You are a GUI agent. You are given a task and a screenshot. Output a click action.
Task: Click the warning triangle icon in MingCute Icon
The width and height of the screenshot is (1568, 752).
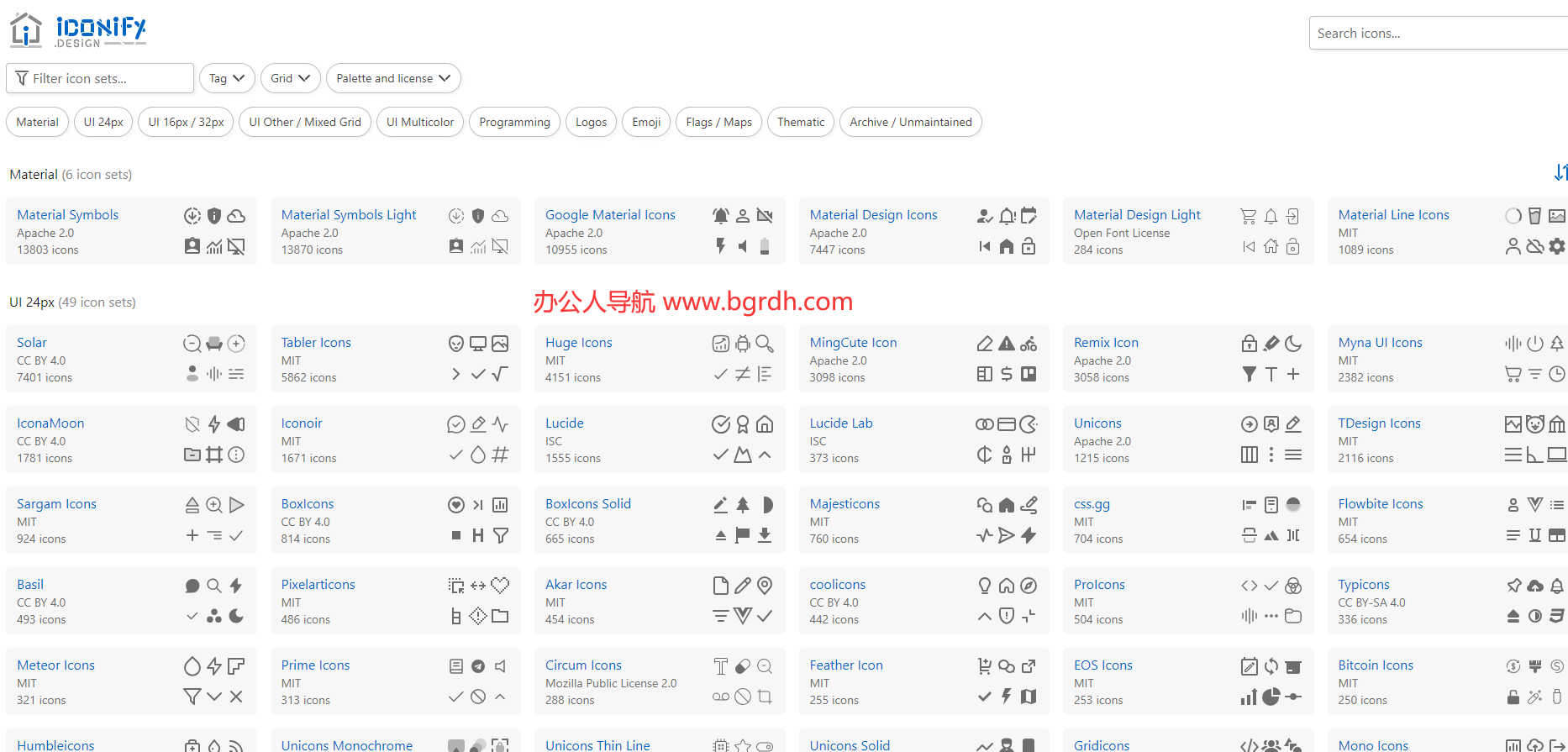1007,344
